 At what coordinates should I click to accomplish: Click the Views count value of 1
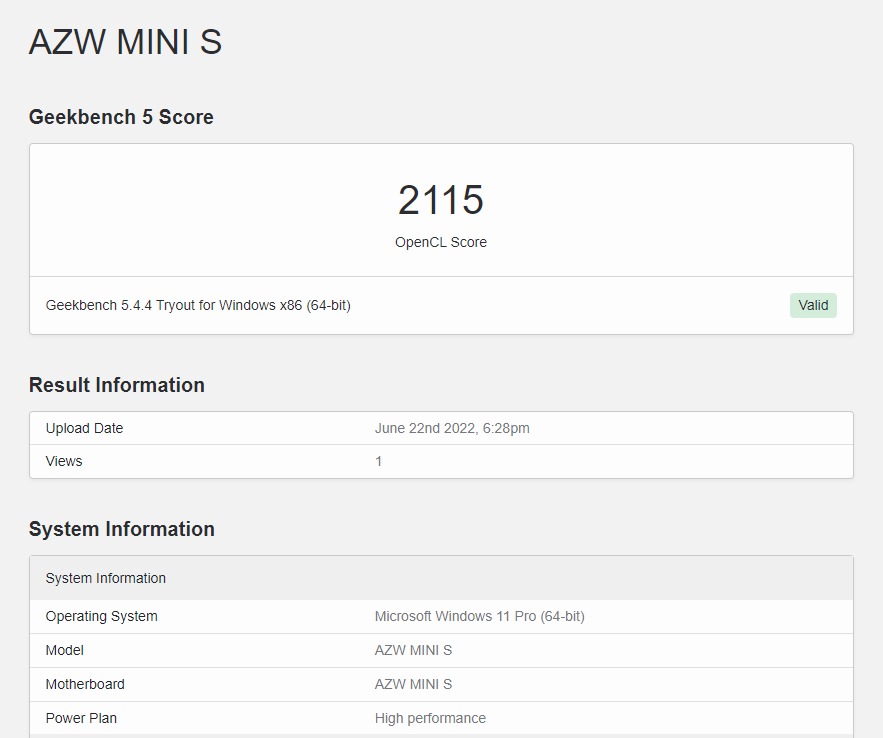coord(379,461)
